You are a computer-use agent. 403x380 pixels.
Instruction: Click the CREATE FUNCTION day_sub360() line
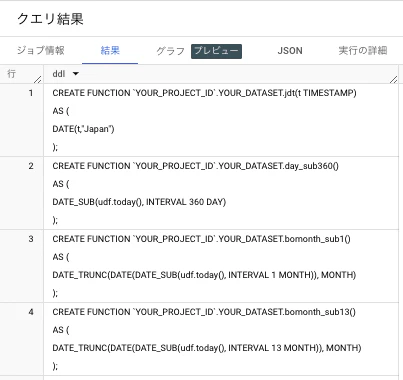pos(195,166)
